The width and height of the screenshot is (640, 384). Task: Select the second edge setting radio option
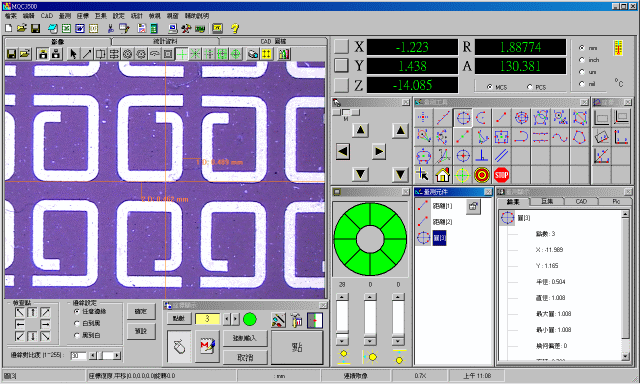coord(77,323)
